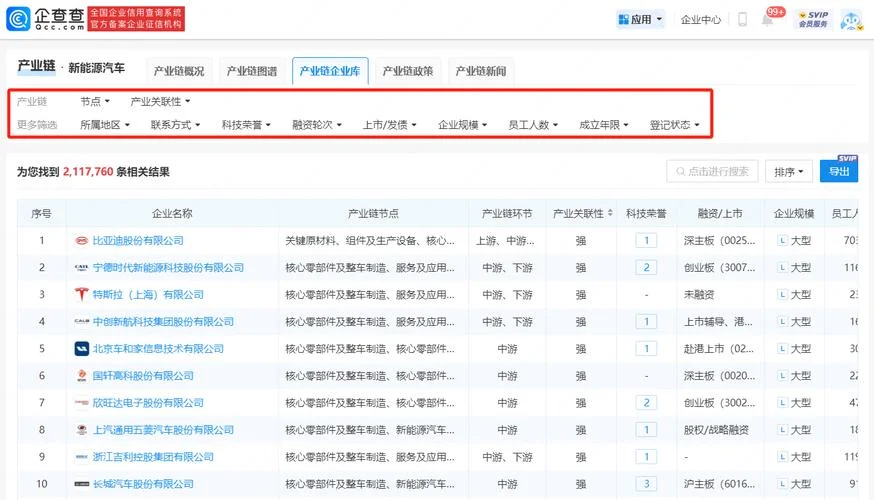
Task: Open the 应用 apps dropdown
Action: [x=640, y=20]
